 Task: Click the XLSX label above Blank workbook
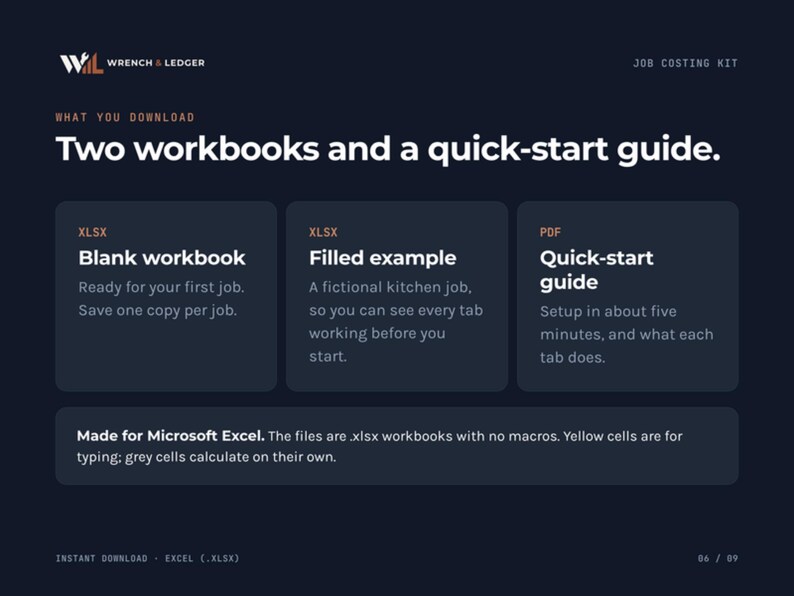click(x=93, y=232)
